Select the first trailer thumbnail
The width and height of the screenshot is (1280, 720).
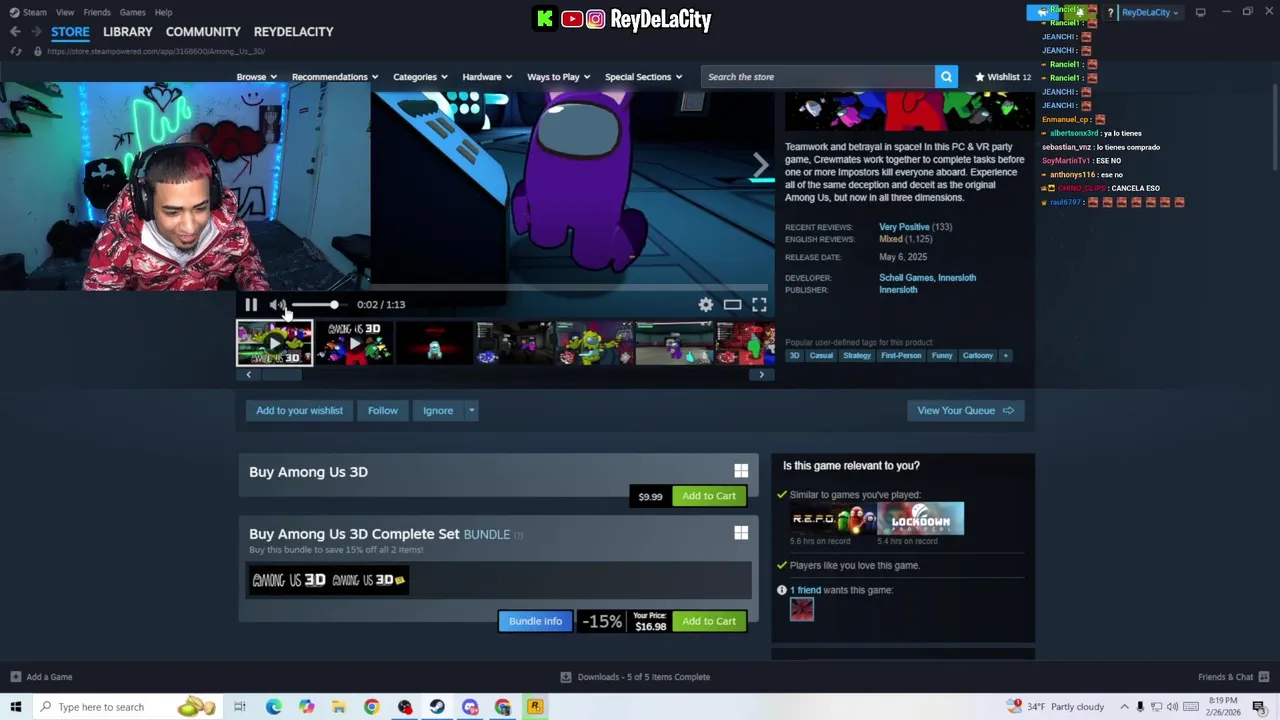pos(274,343)
